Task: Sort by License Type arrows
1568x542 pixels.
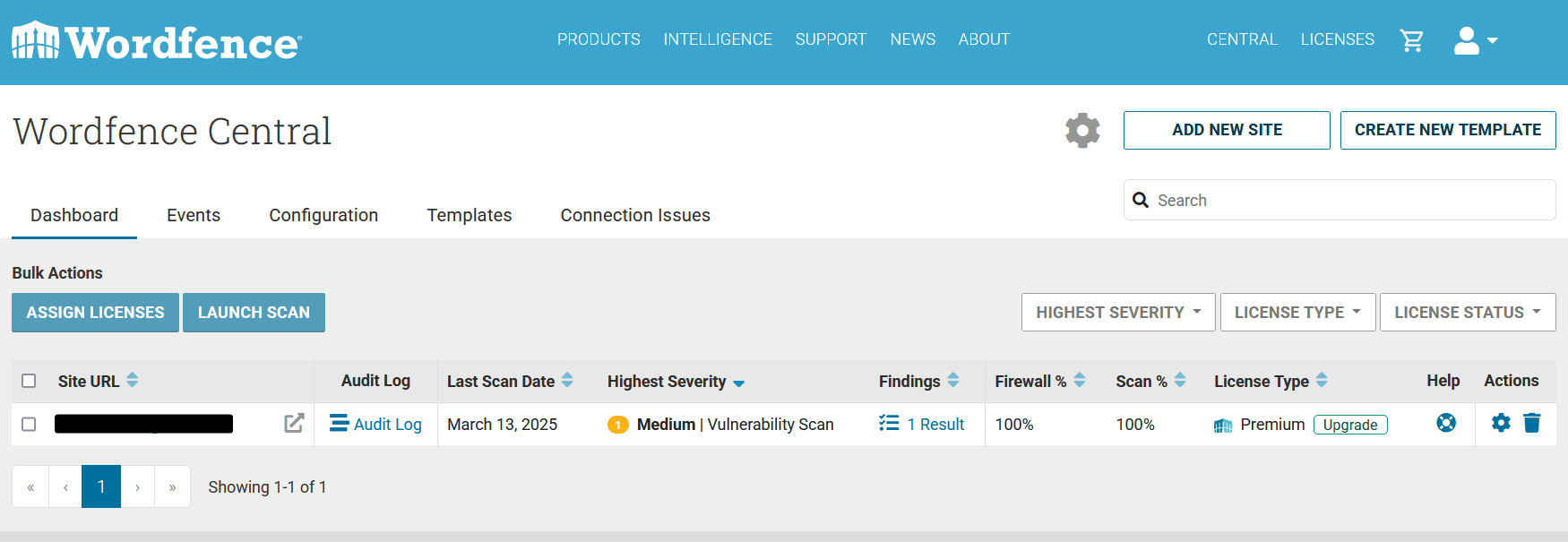Action: coord(1322,380)
